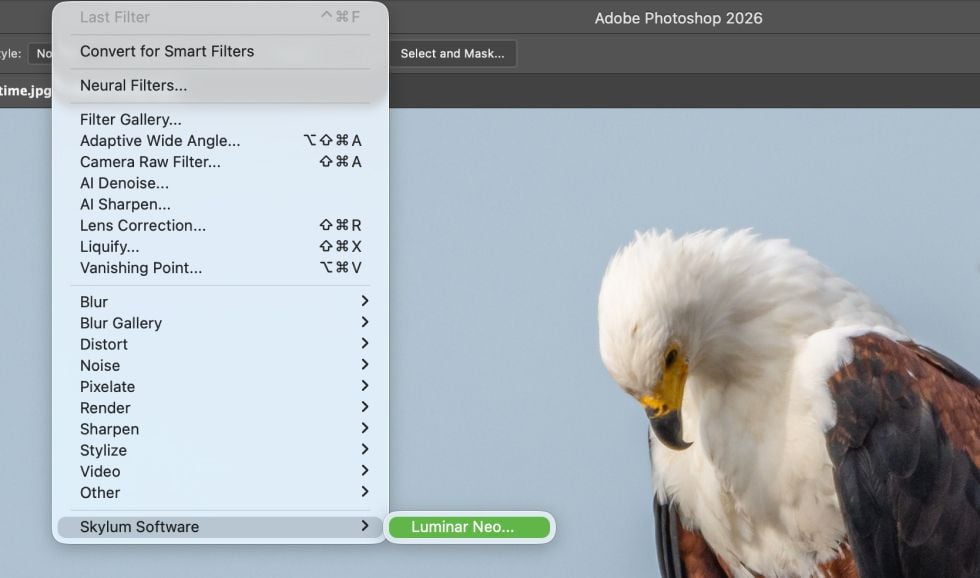
Task: Expand the Stylize submenu
Action: pos(220,451)
